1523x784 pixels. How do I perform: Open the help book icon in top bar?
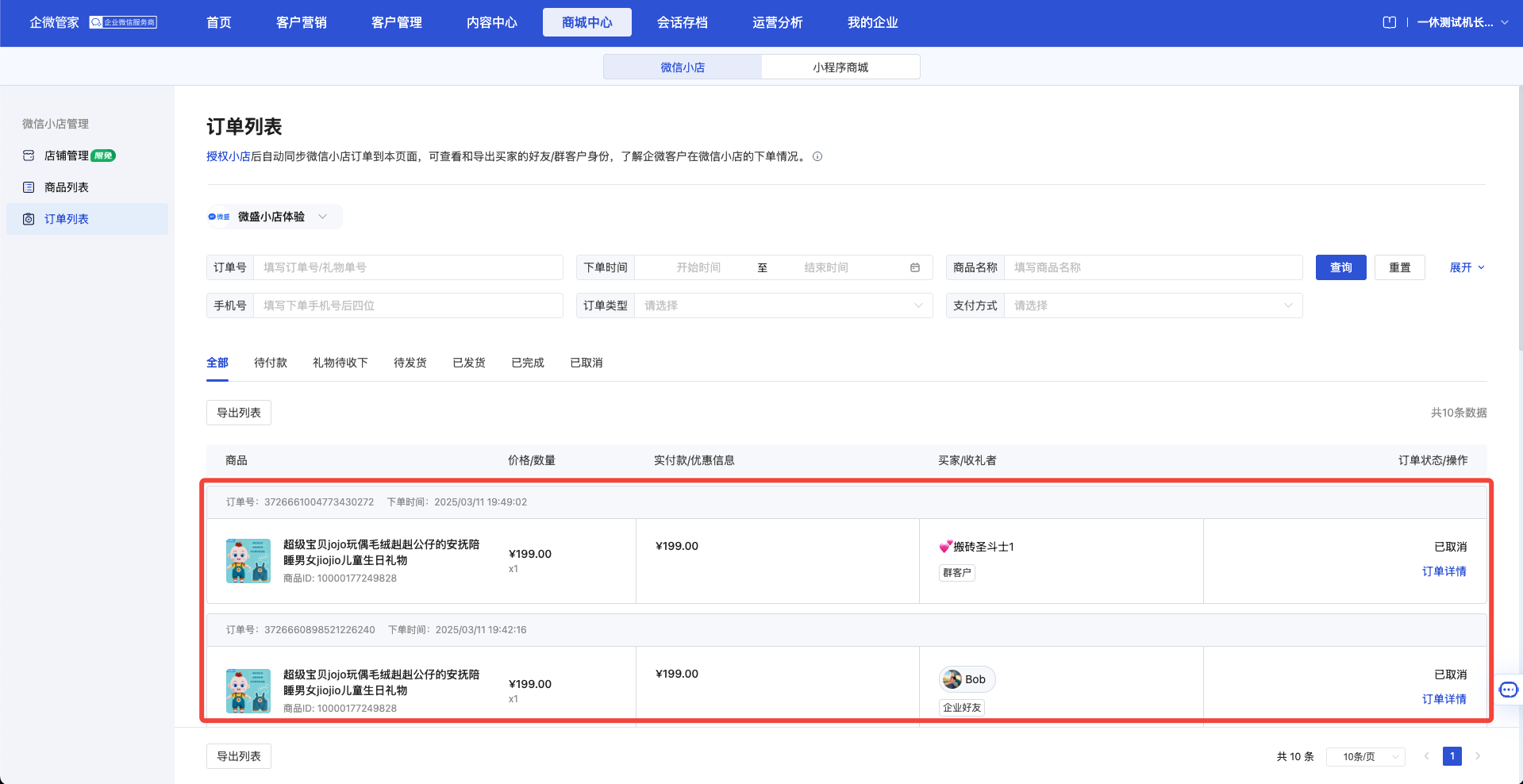pos(1389,22)
